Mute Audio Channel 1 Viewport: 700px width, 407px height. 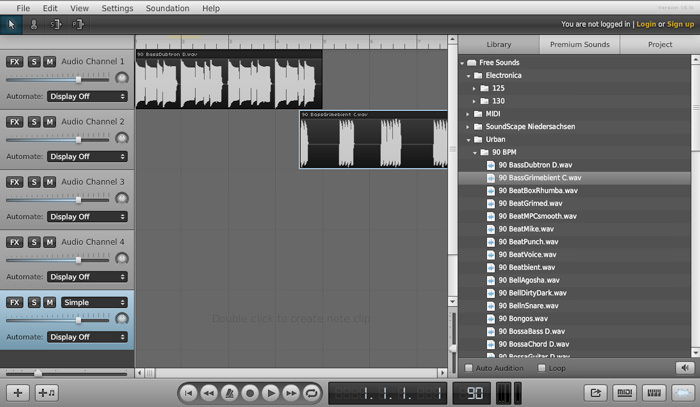tap(50, 62)
